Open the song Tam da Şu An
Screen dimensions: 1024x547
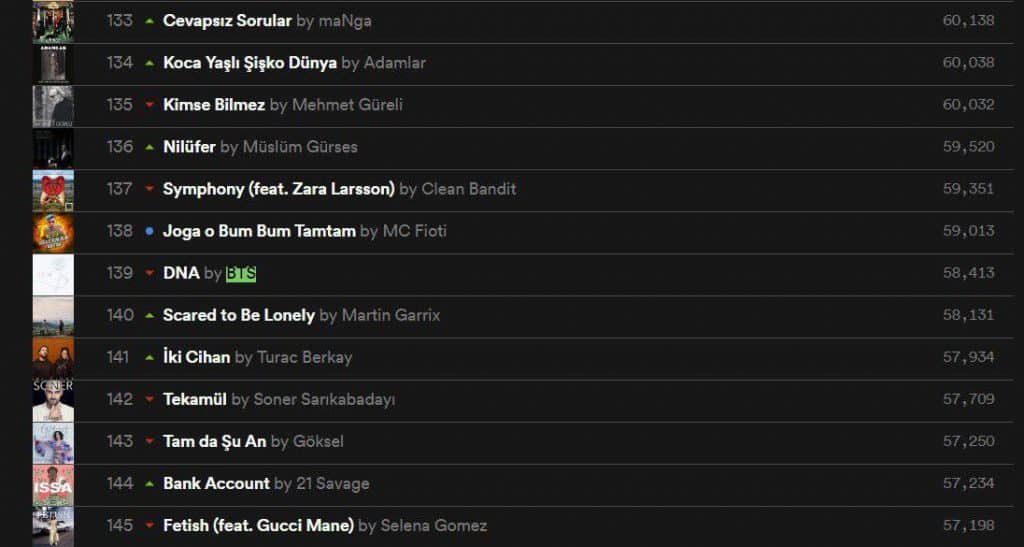214,441
